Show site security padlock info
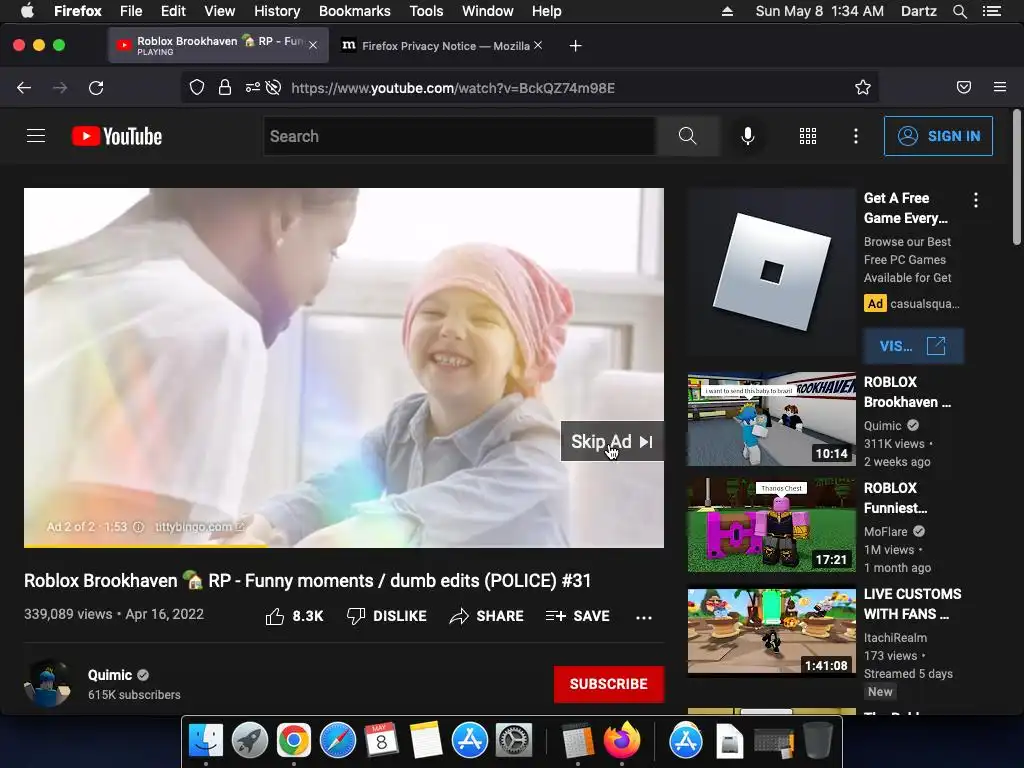Screen dimensions: 1024x768 [x=225, y=88]
